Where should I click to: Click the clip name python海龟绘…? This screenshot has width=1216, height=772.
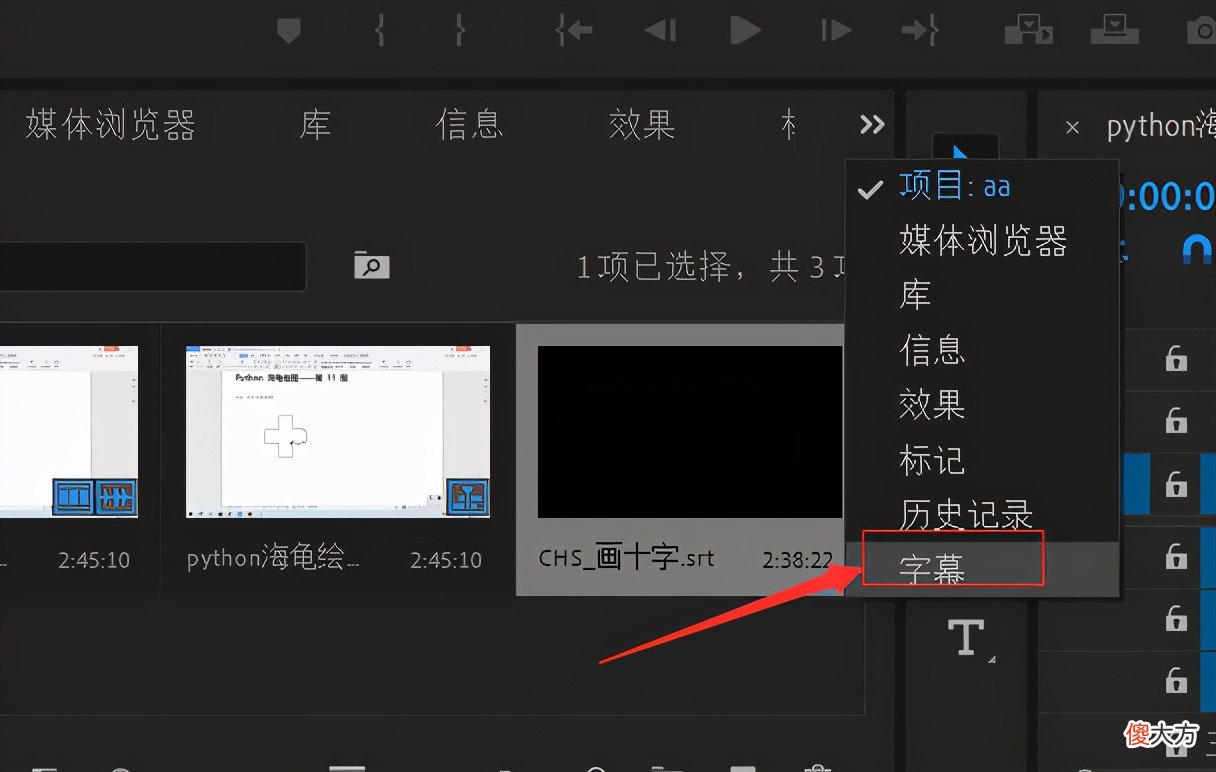(273, 559)
